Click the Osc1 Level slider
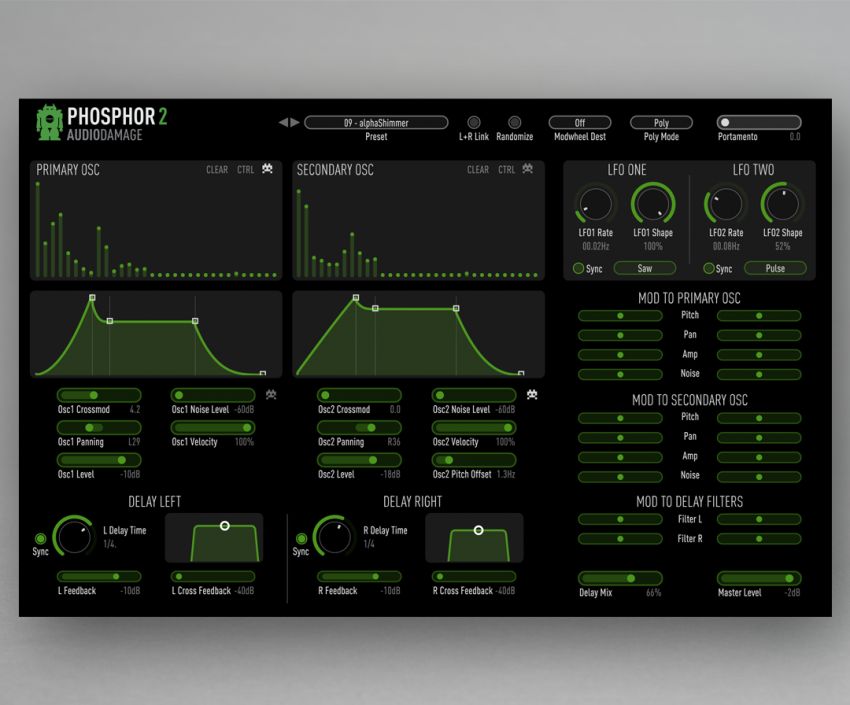Screen dimensions: 850x705 99,460
